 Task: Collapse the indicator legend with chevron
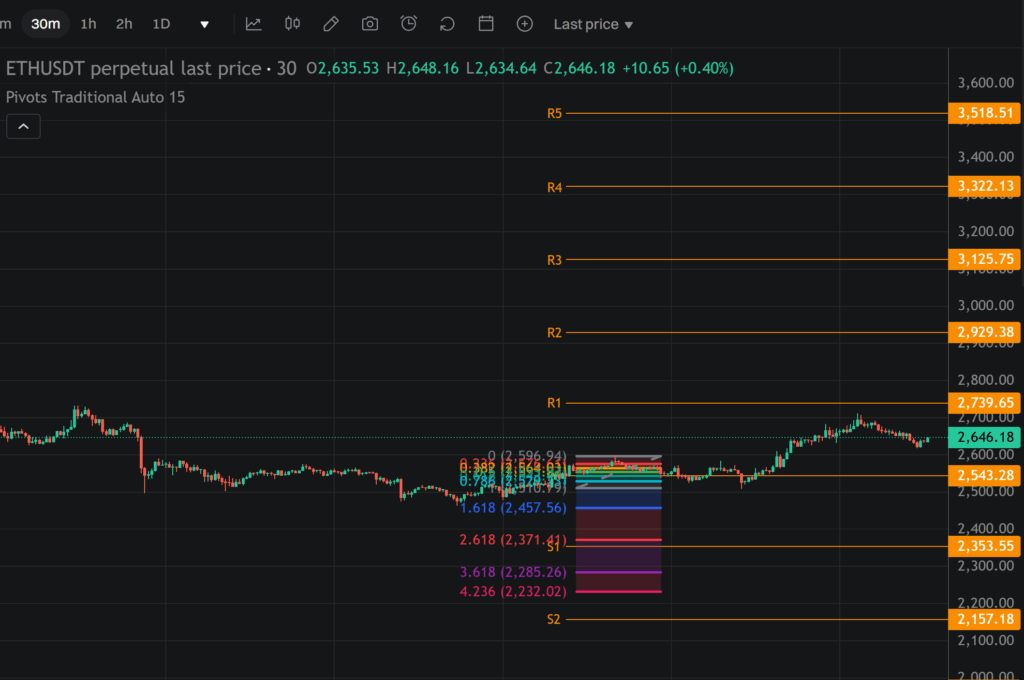[23, 126]
